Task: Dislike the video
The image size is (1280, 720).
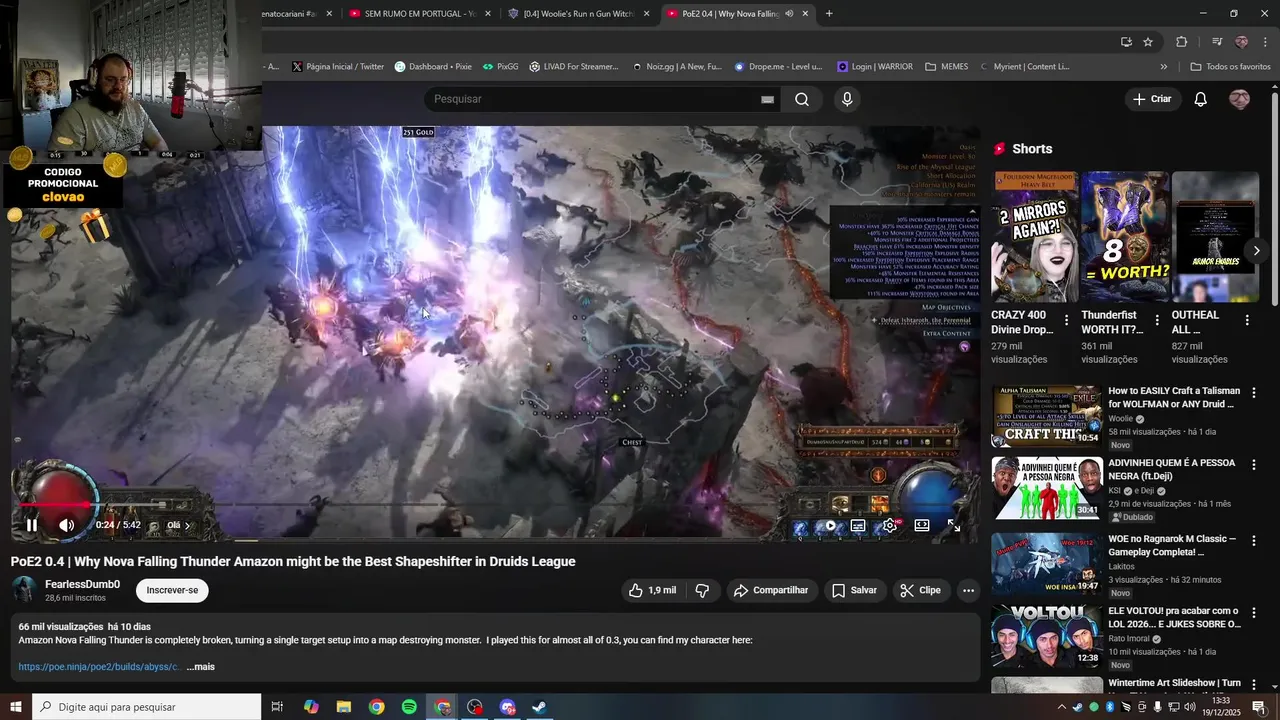Action: tap(702, 590)
